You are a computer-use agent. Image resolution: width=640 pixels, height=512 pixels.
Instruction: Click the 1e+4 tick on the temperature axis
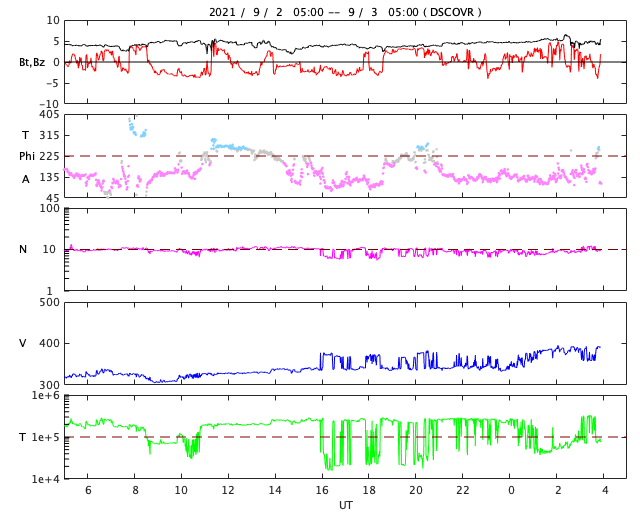(x=44, y=479)
